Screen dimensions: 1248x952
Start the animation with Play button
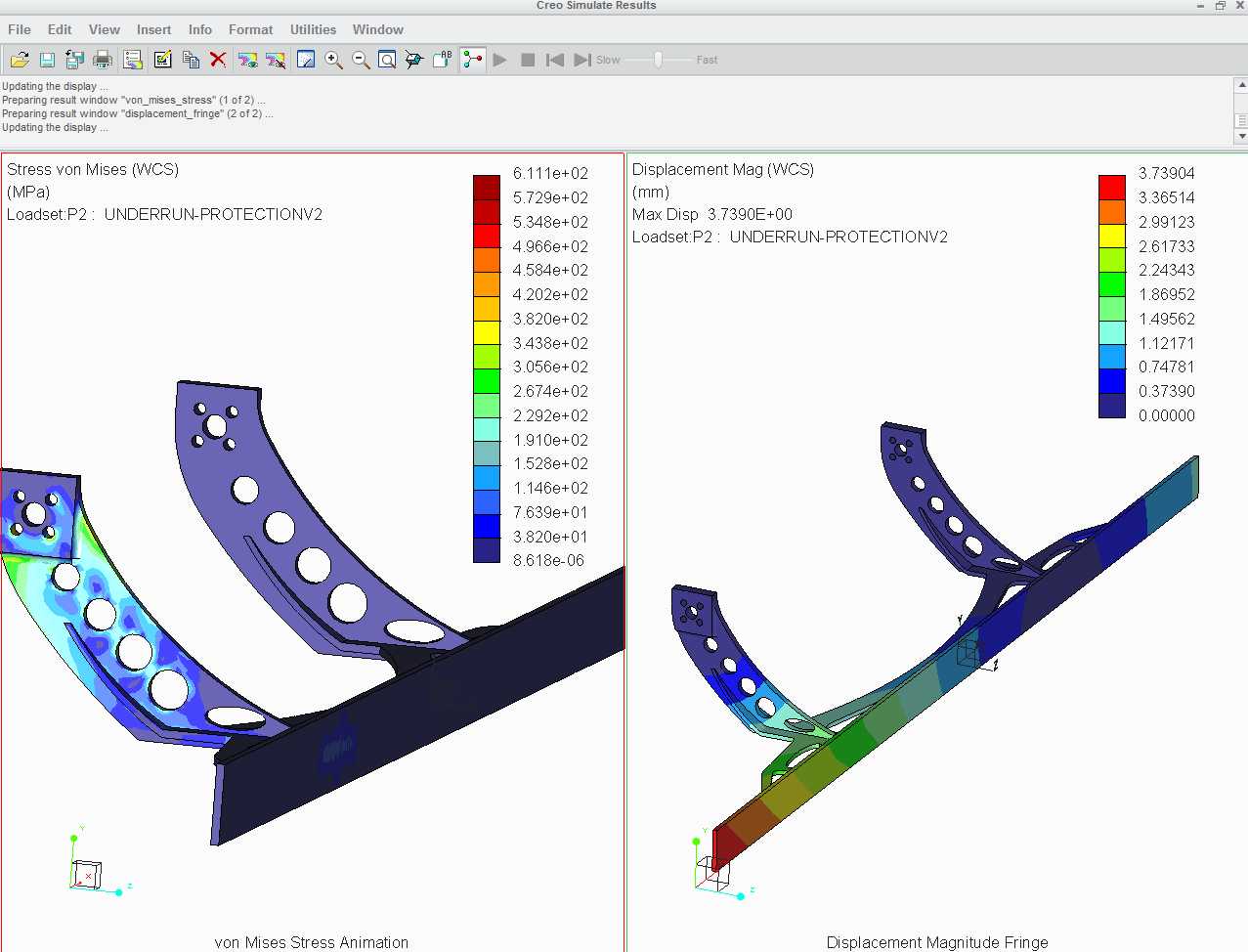(500, 60)
